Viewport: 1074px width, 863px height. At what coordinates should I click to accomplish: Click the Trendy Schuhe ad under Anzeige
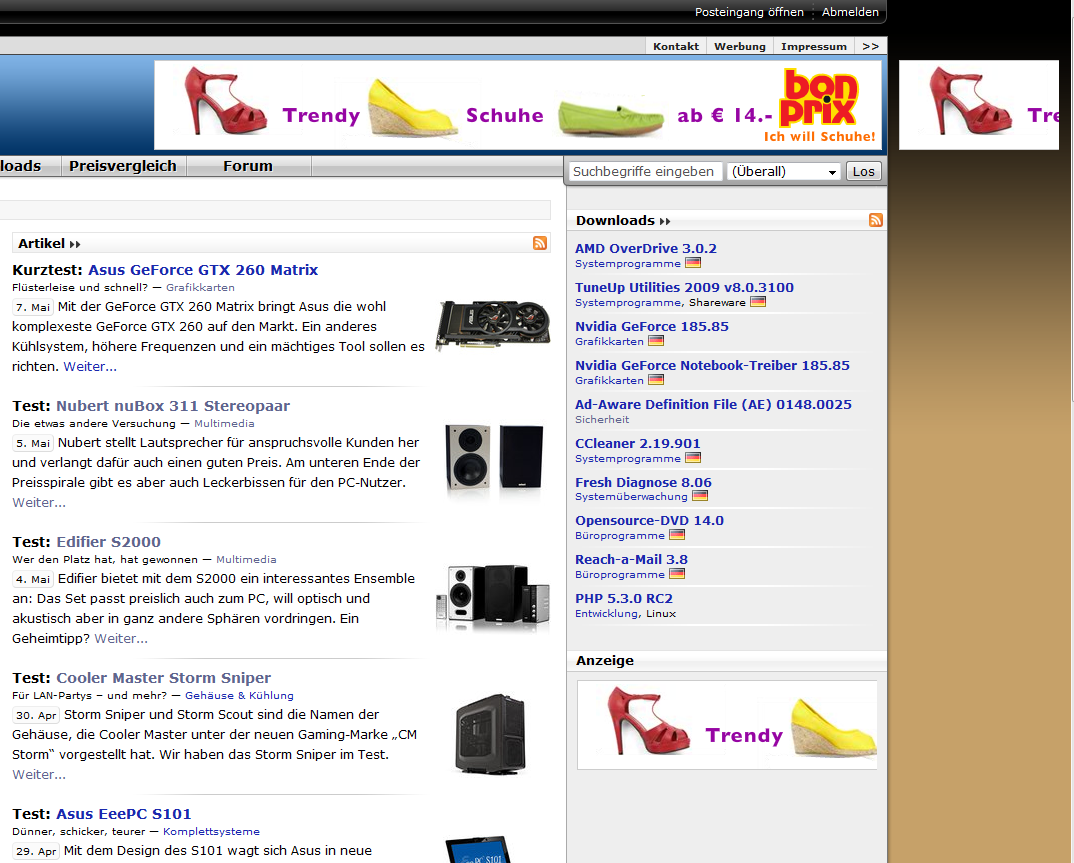tap(727, 725)
